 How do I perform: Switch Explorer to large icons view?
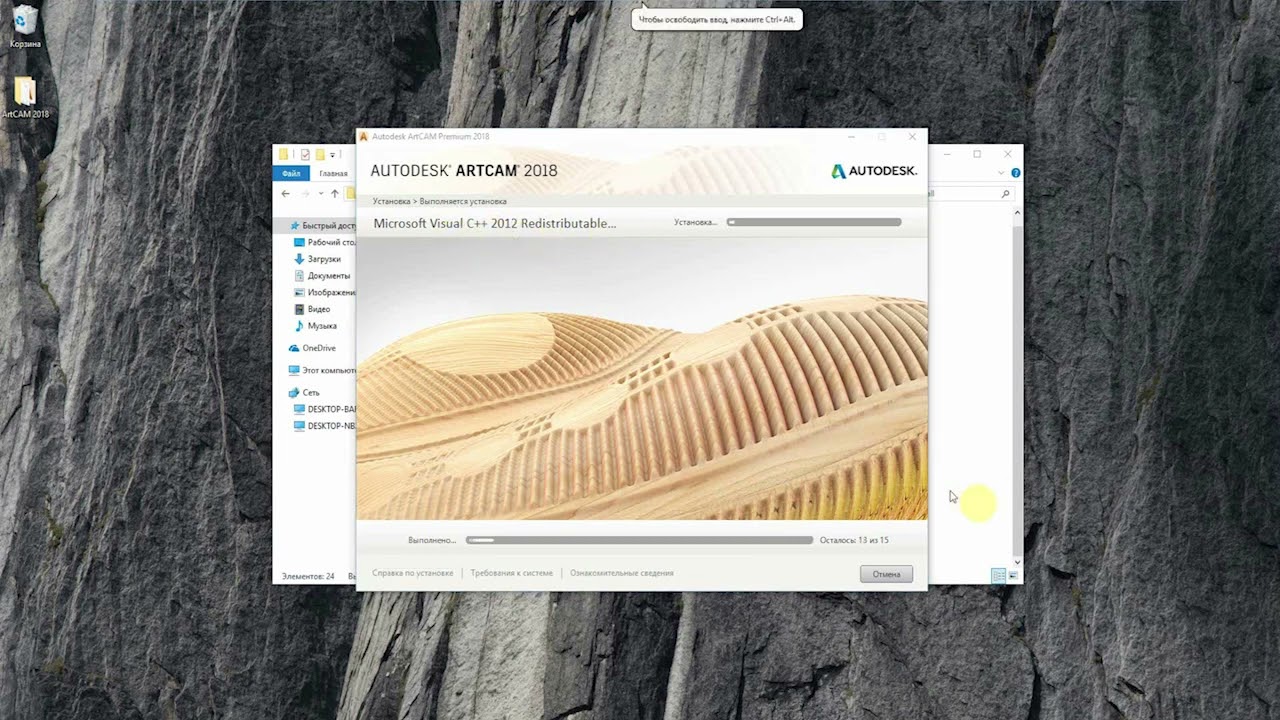tap(1013, 576)
